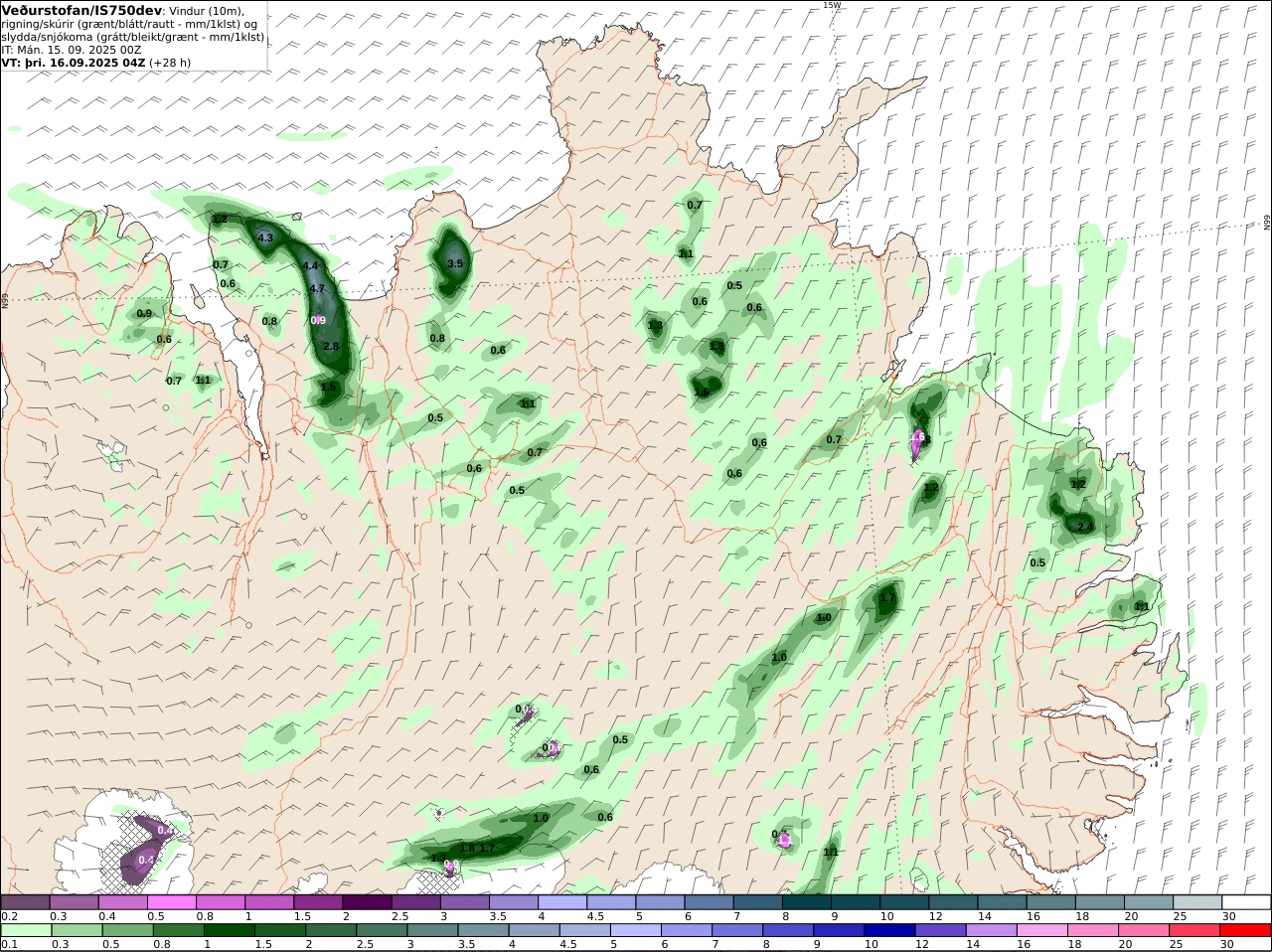Select the pale lilac swatch above the 4 snow label
The height and width of the screenshot is (952, 1272).
click(562, 902)
